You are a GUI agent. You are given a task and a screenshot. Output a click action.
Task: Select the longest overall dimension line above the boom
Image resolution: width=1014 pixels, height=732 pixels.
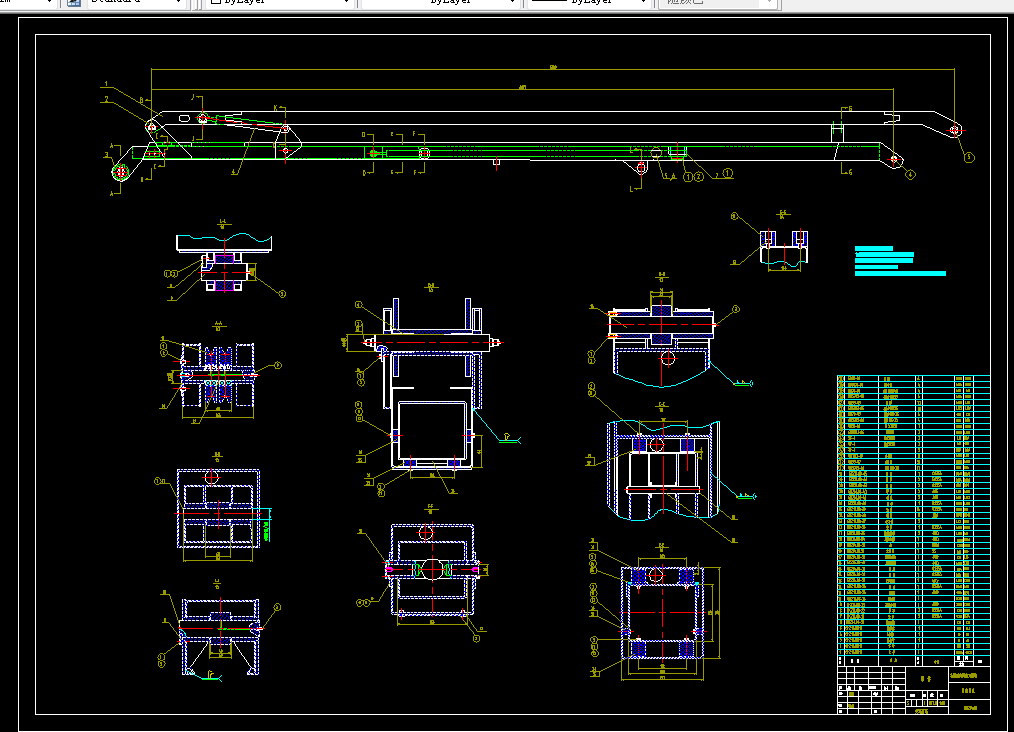(x=553, y=69)
